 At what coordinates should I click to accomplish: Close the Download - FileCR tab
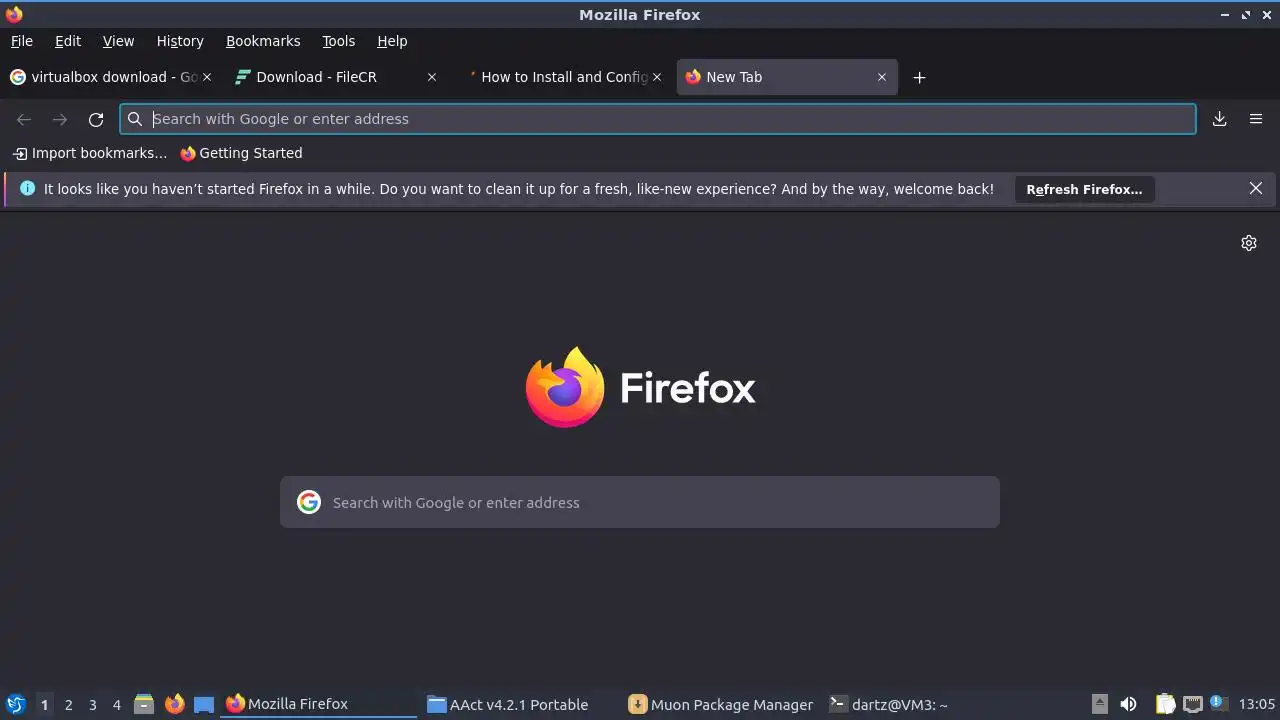pyautogui.click(x=432, y=77)
